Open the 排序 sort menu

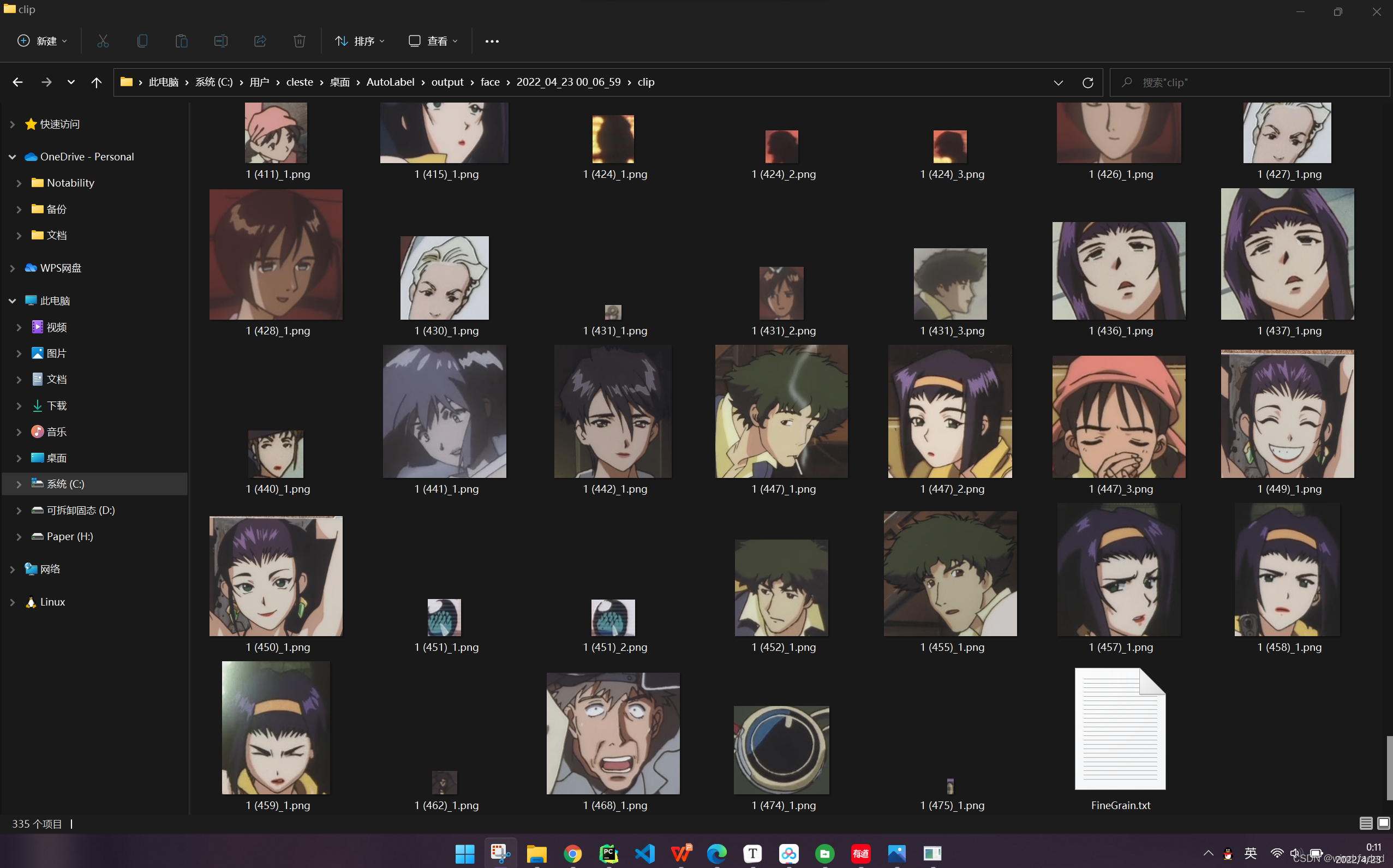pyautogui.click(x=360, y=41)
